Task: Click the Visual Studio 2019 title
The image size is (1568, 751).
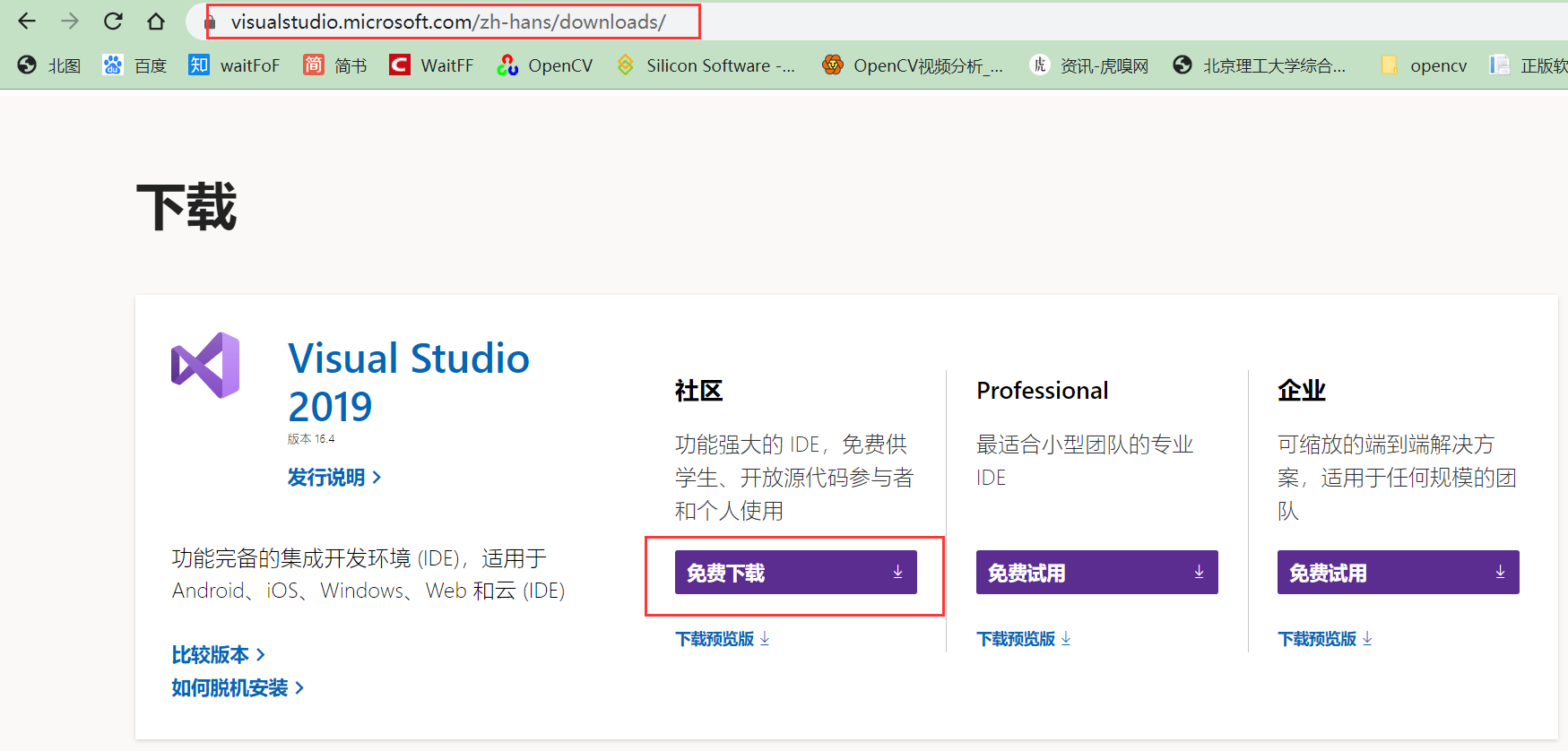Action: pyautogui.click(x=409, y=382)
